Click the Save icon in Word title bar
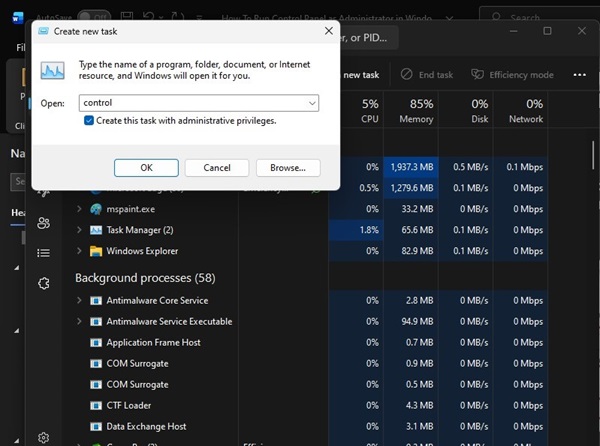This screenshot has height=446, width=600. click(x=127, y=17)
